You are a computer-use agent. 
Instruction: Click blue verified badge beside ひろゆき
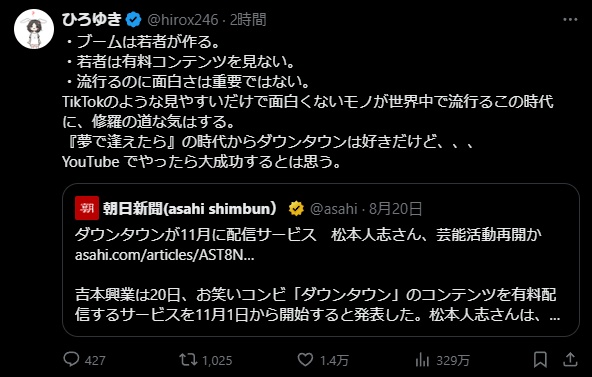pyautogui.click(x=133, y=20)
